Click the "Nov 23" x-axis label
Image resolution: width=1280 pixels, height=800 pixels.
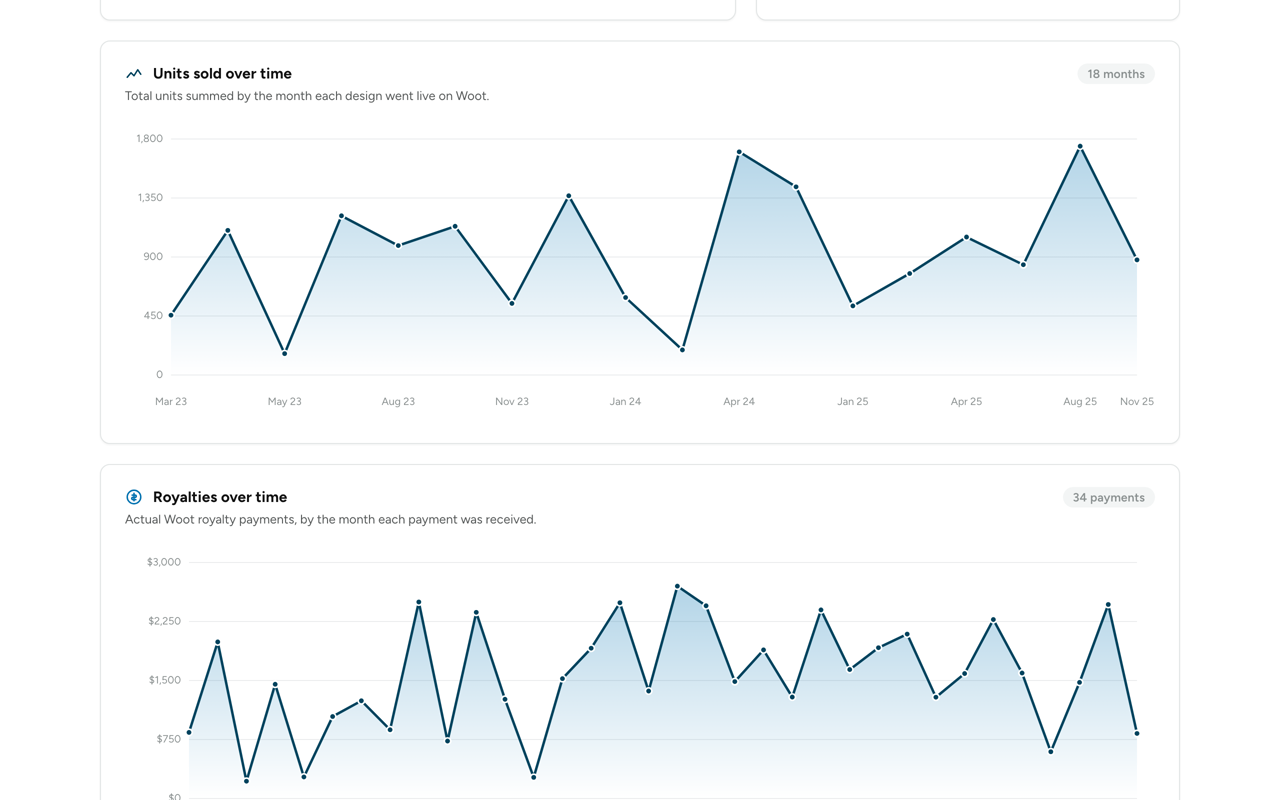click(x=512, y=401)
